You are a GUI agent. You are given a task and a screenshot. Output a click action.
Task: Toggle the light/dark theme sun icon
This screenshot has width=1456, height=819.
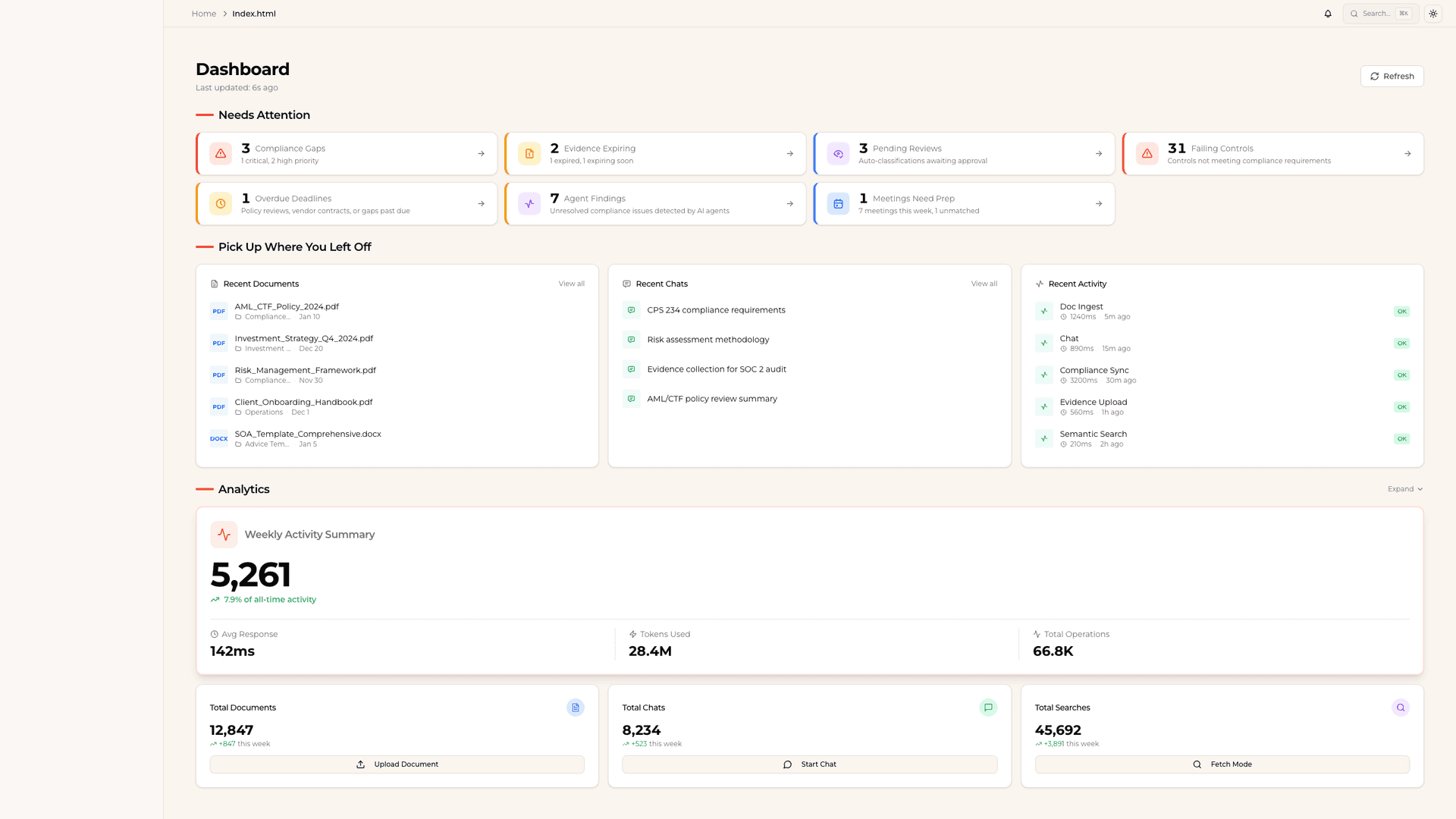(1433, 14)
